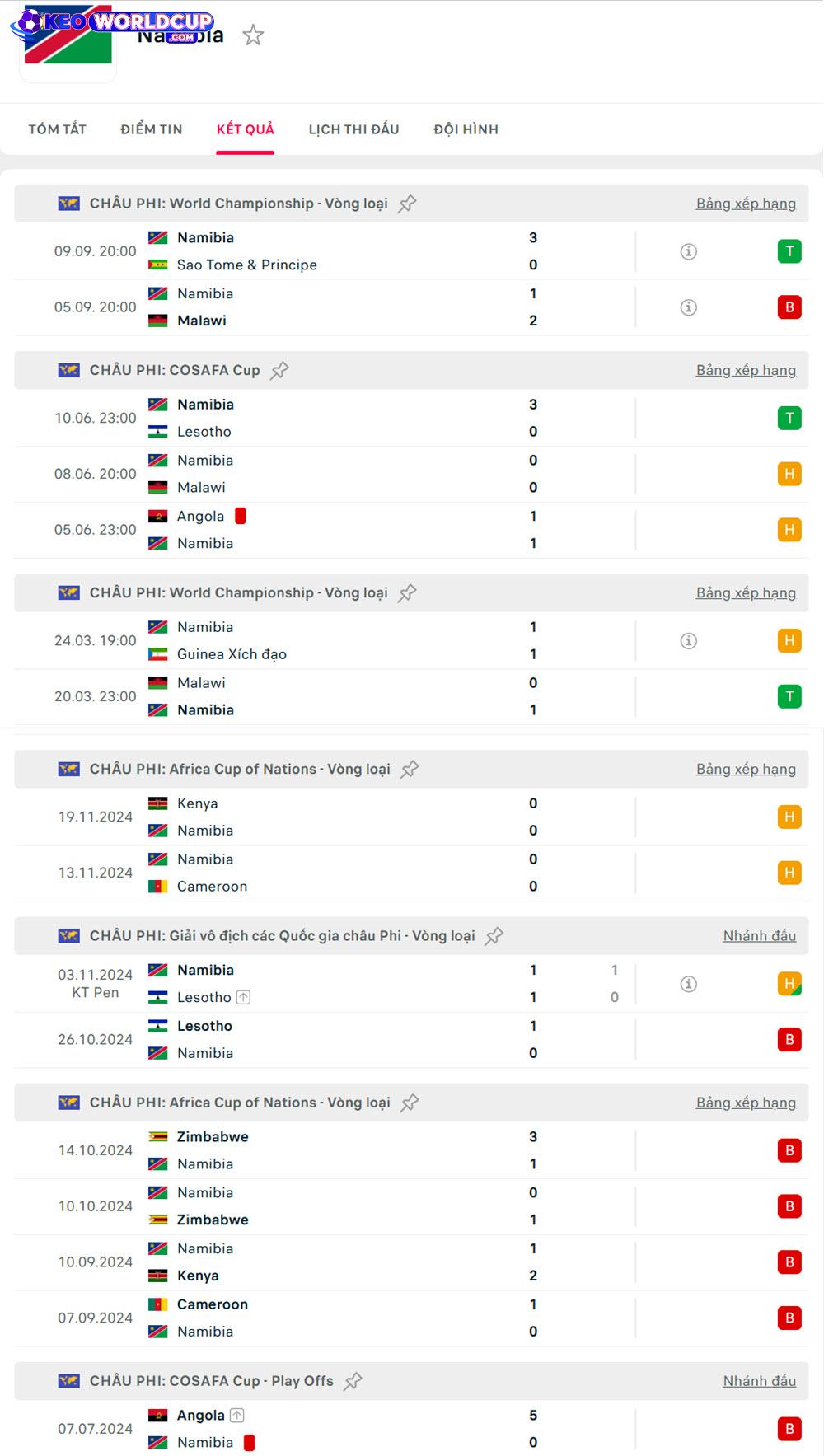
Task: Open Nhánh đấu link for COSAFA Cup Play Offs
Action: point(759,1381)
